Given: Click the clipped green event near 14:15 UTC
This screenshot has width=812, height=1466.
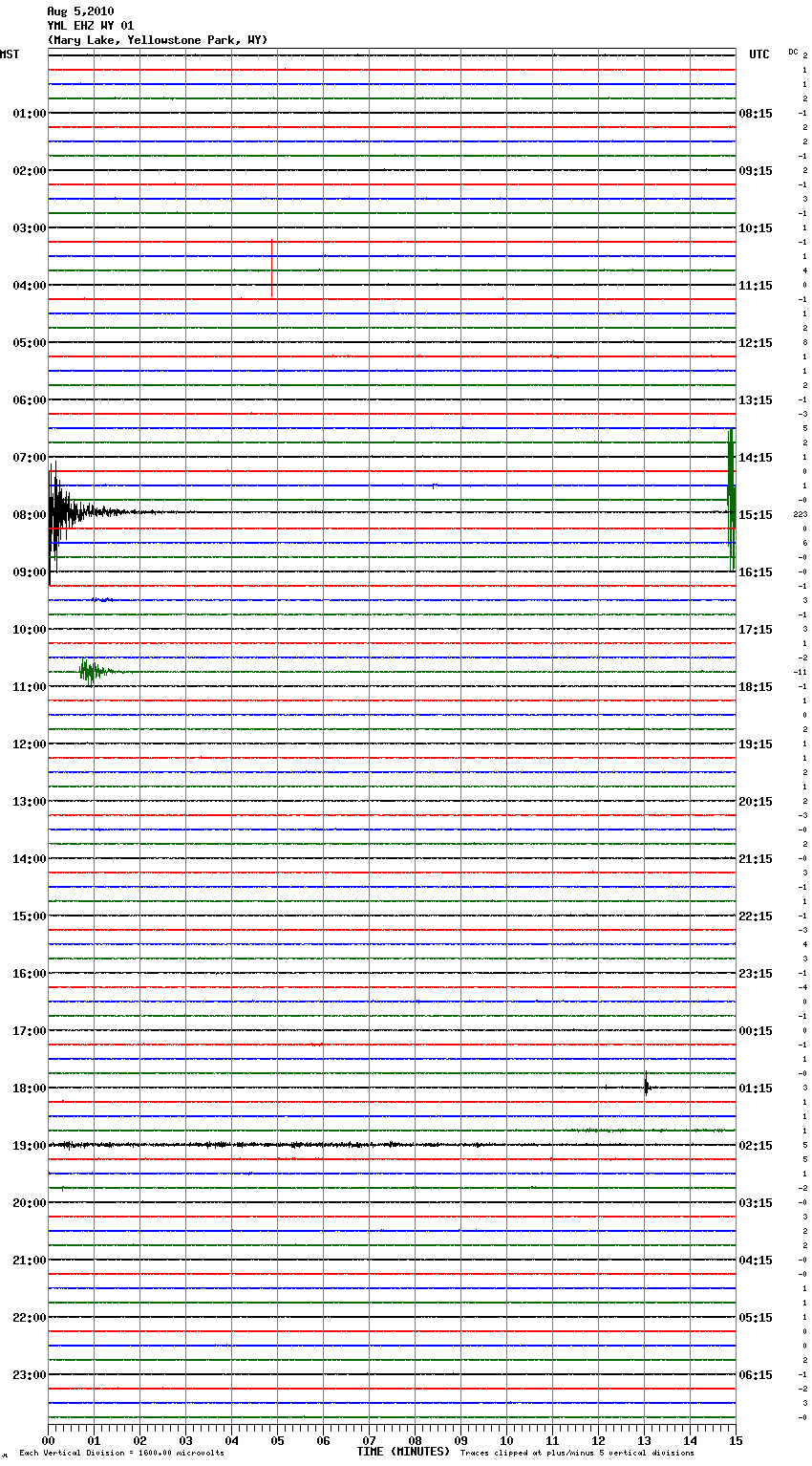Looking at the screenshot, I should (x=731, y=500).
